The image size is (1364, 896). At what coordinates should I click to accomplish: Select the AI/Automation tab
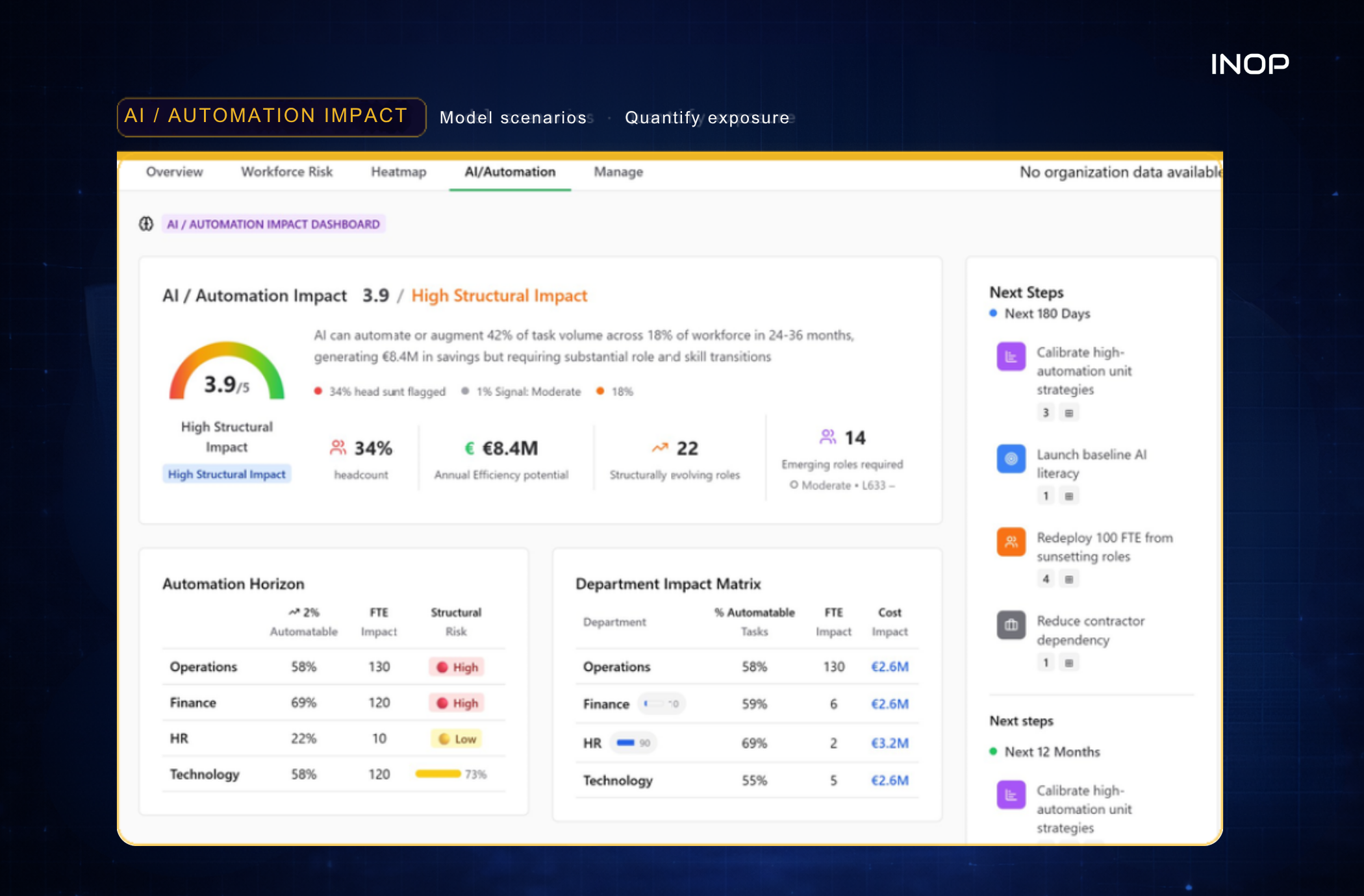[x=510, y=172]
